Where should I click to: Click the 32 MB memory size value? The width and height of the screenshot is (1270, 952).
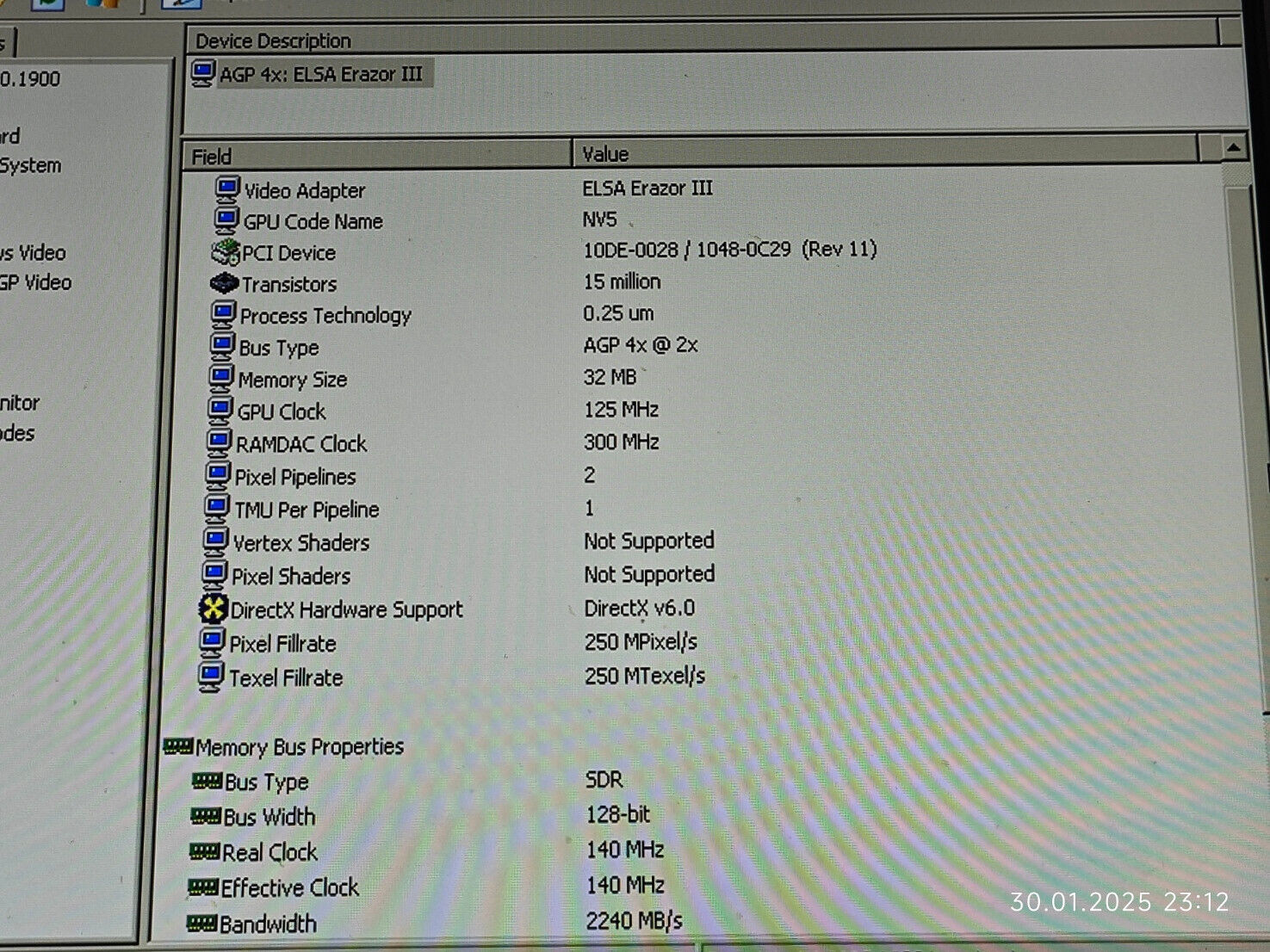pyautogui.click(x=610, y=377)
